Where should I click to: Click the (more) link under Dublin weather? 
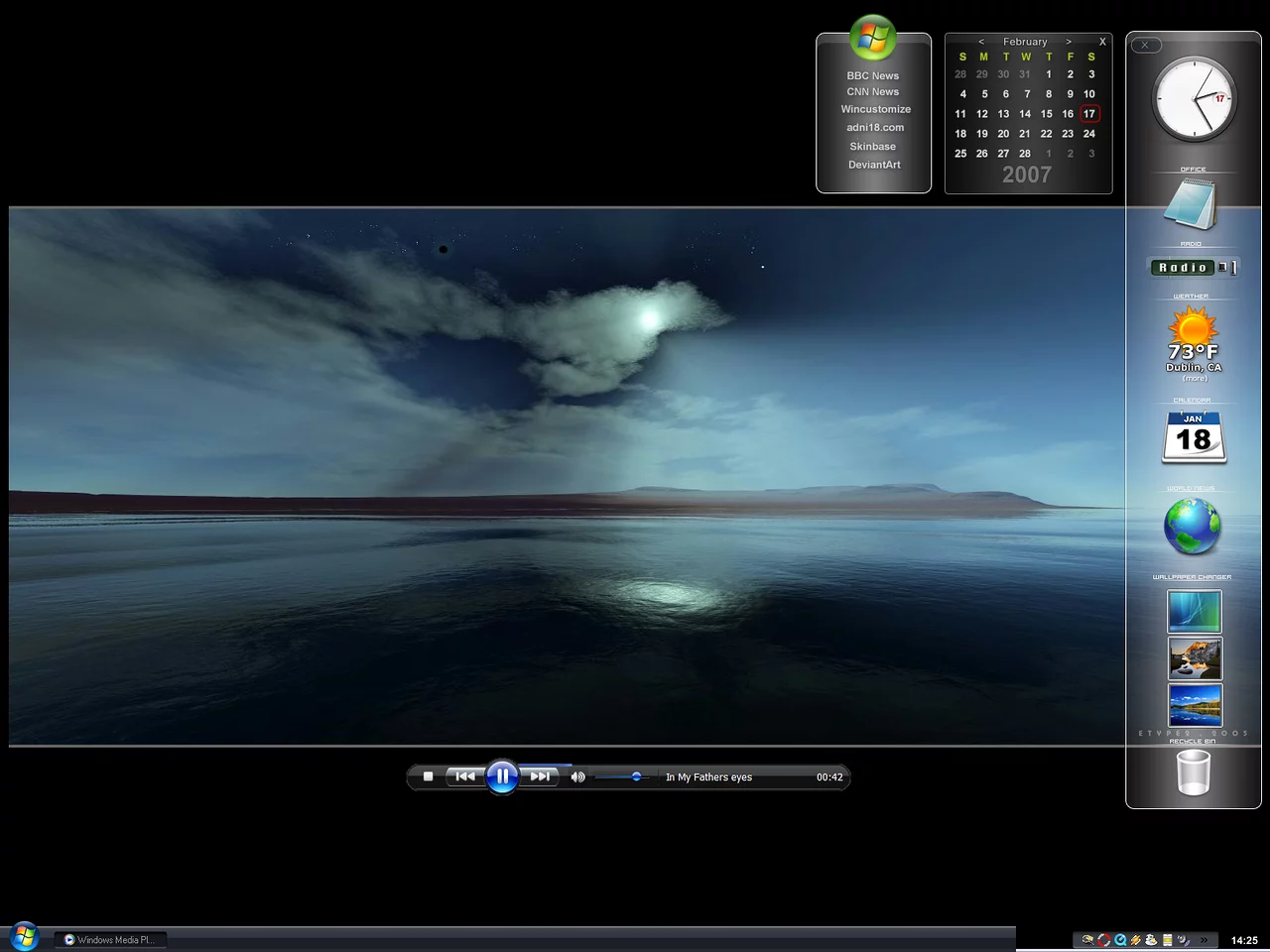coord(1194,378)
